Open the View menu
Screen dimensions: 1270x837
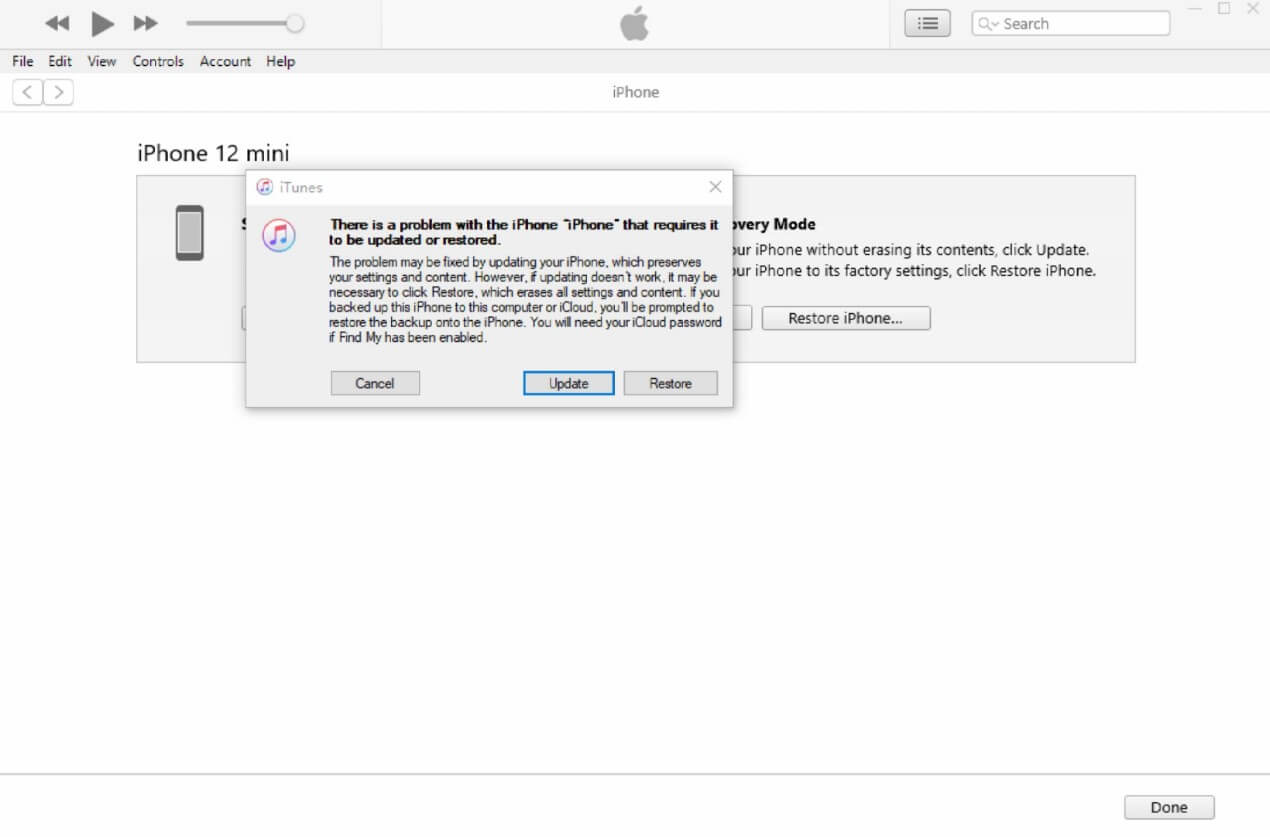[102, 61]
